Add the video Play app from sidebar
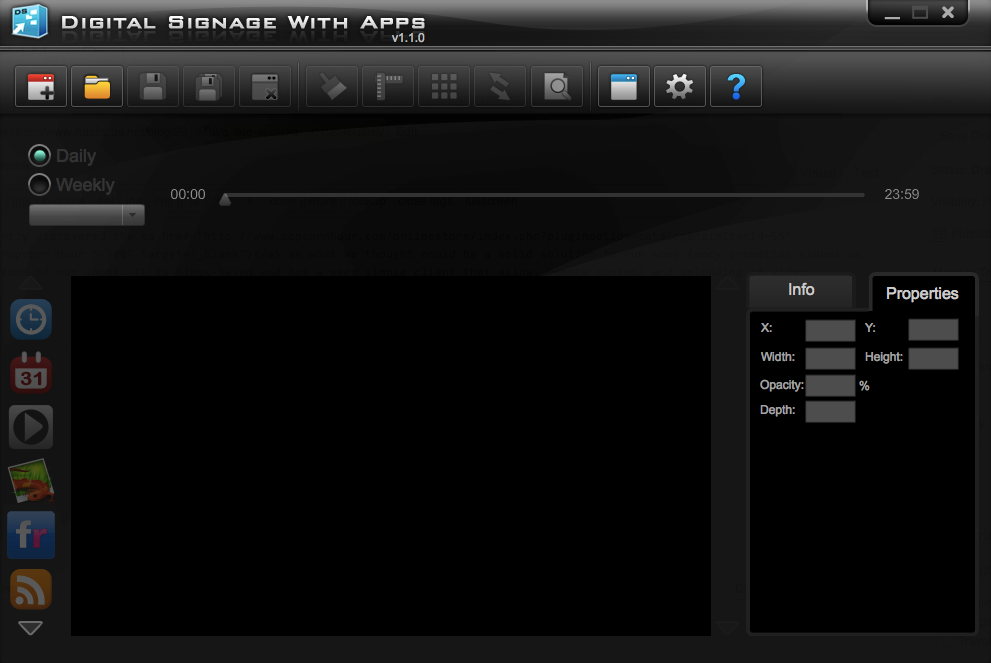The width and height of the screenshot is (991, 663). pos(31,427)
